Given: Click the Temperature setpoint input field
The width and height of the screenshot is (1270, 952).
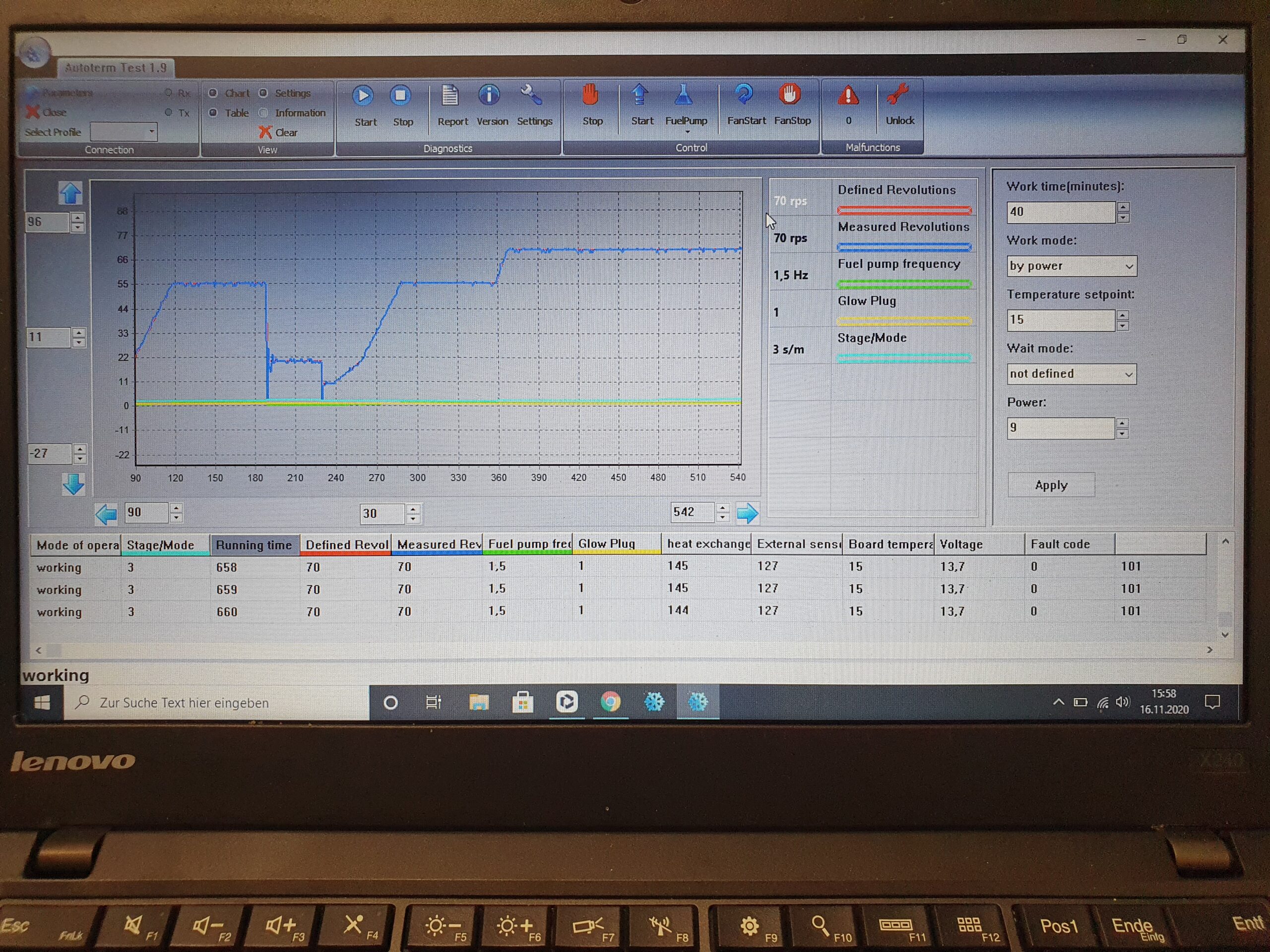Looking at the screenshot, I should tap(1060, 320).
